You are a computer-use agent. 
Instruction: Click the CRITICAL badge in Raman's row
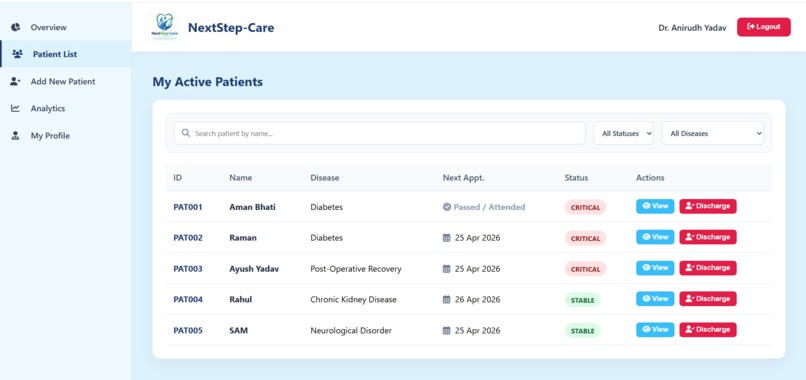[x=585, y=238]
